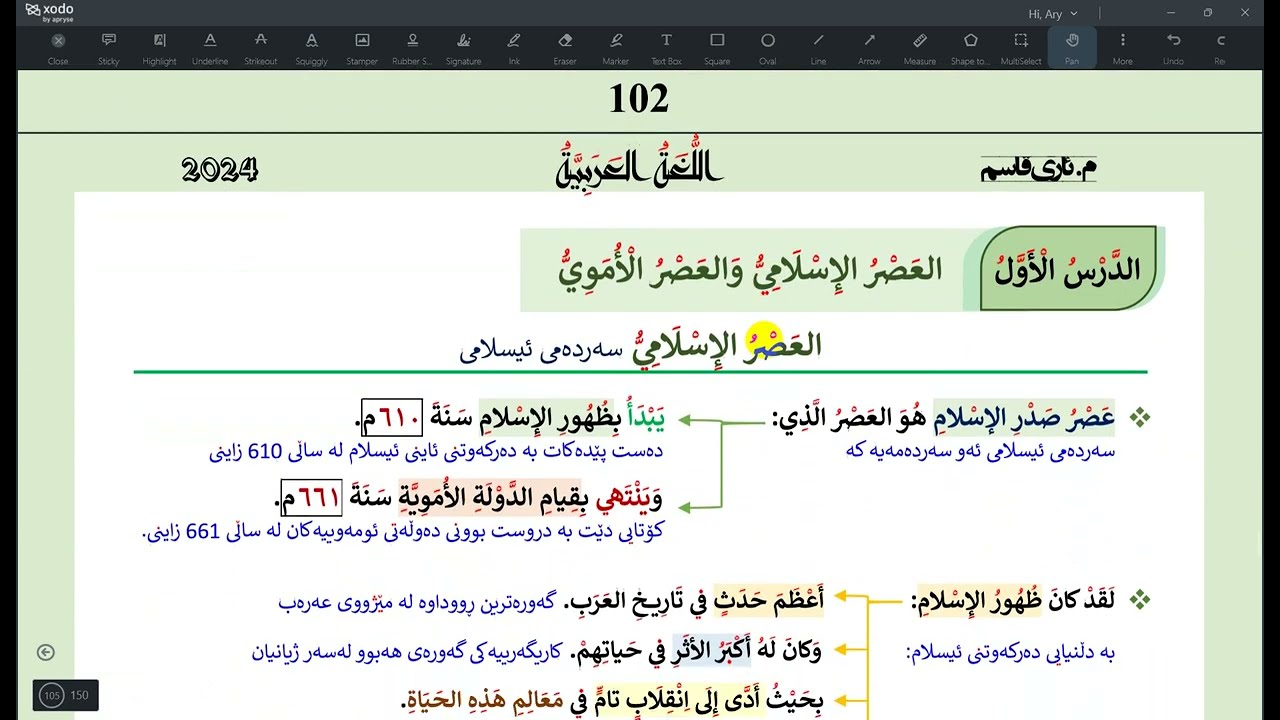The image size is (1280, 720).
Task: Select the Eraser tool
Action: click(x=565, y=47)
